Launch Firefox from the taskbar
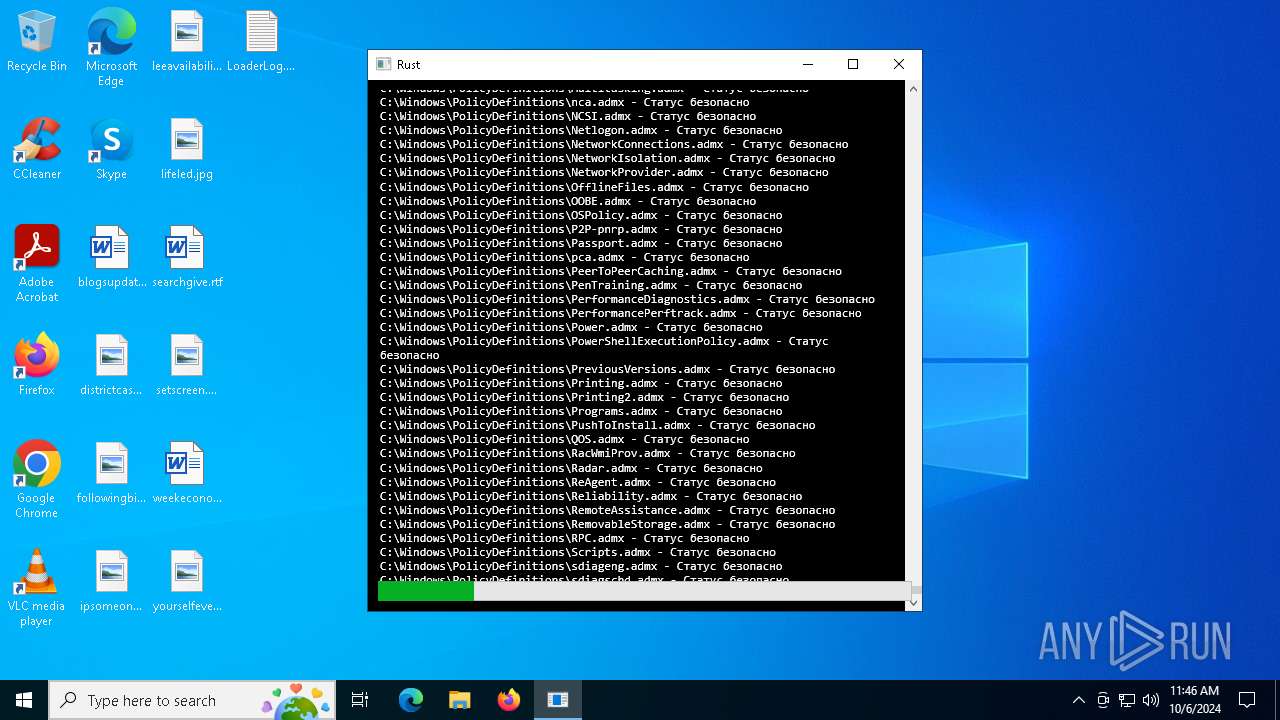 point(509,700)
